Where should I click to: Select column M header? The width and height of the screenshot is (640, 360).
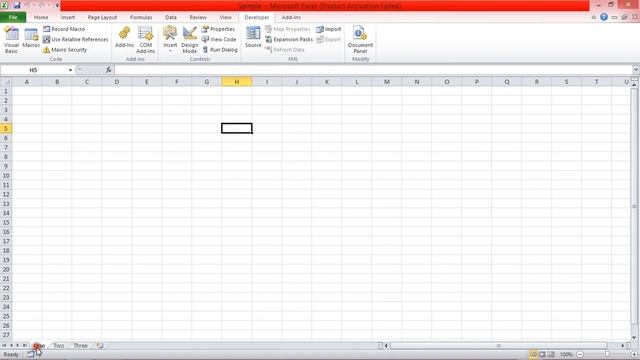(387, 82)
